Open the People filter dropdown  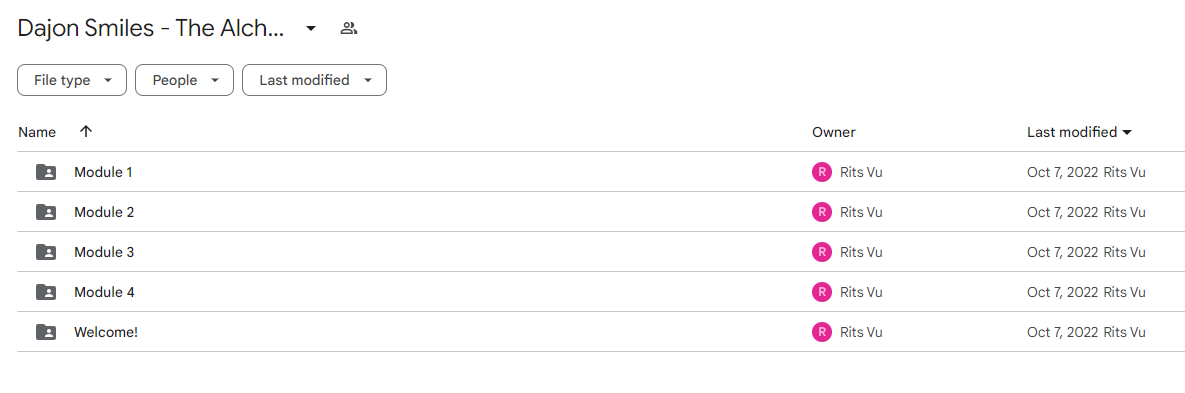pyautogui.click(x=184, y=80)
